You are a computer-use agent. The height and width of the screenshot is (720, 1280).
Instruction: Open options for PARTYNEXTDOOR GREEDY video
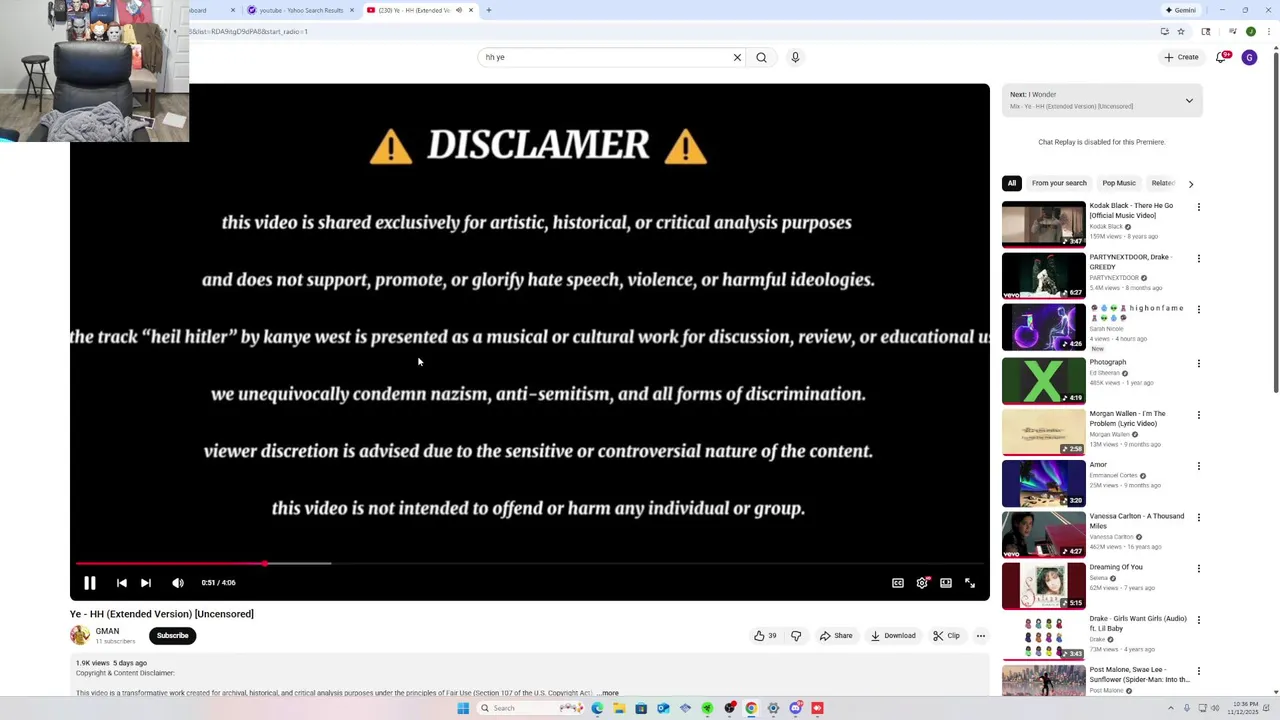pyautogui.click(x=1198, y=258)
